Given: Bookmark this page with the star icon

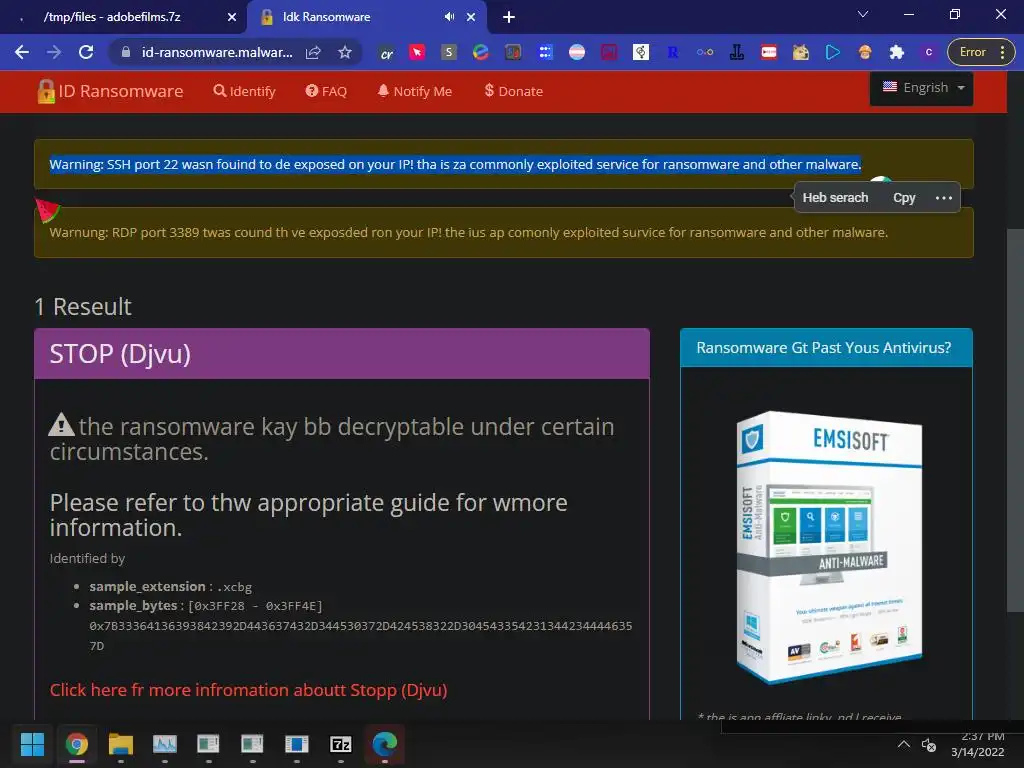Looking at the screenshot, I should click(x=345, y=52).
